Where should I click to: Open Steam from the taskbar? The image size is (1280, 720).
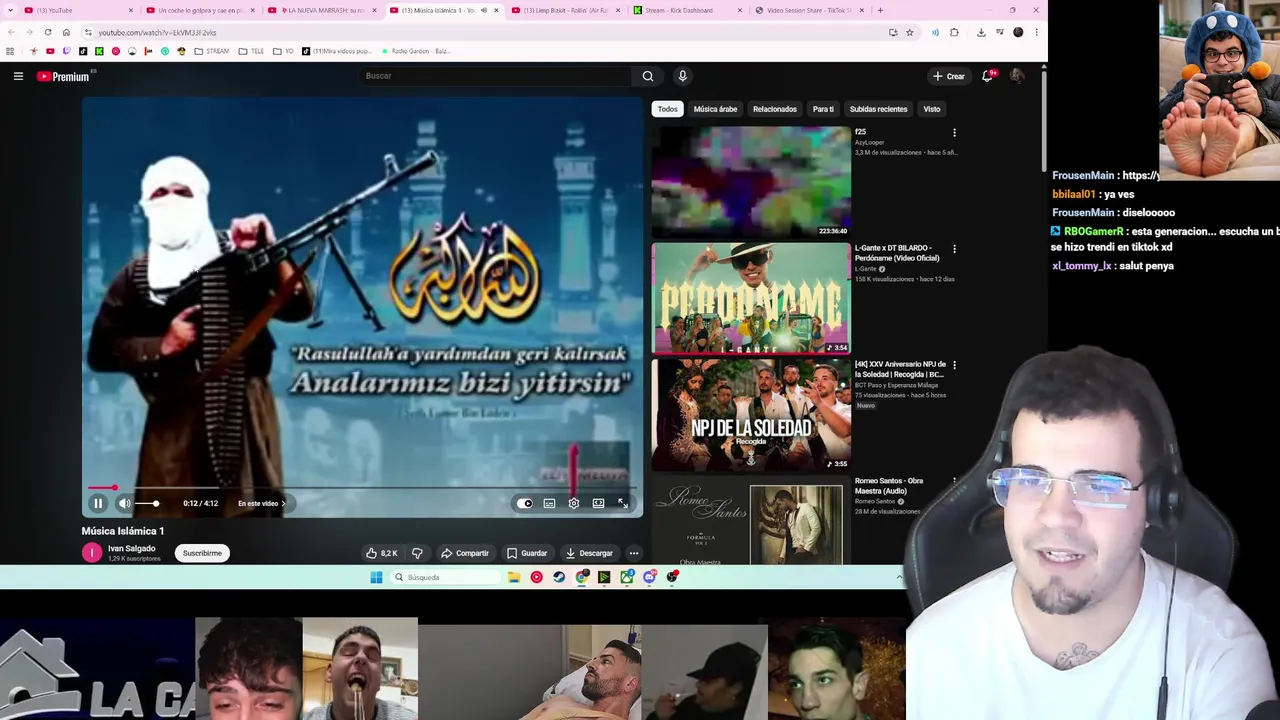[x=559, y=577]
